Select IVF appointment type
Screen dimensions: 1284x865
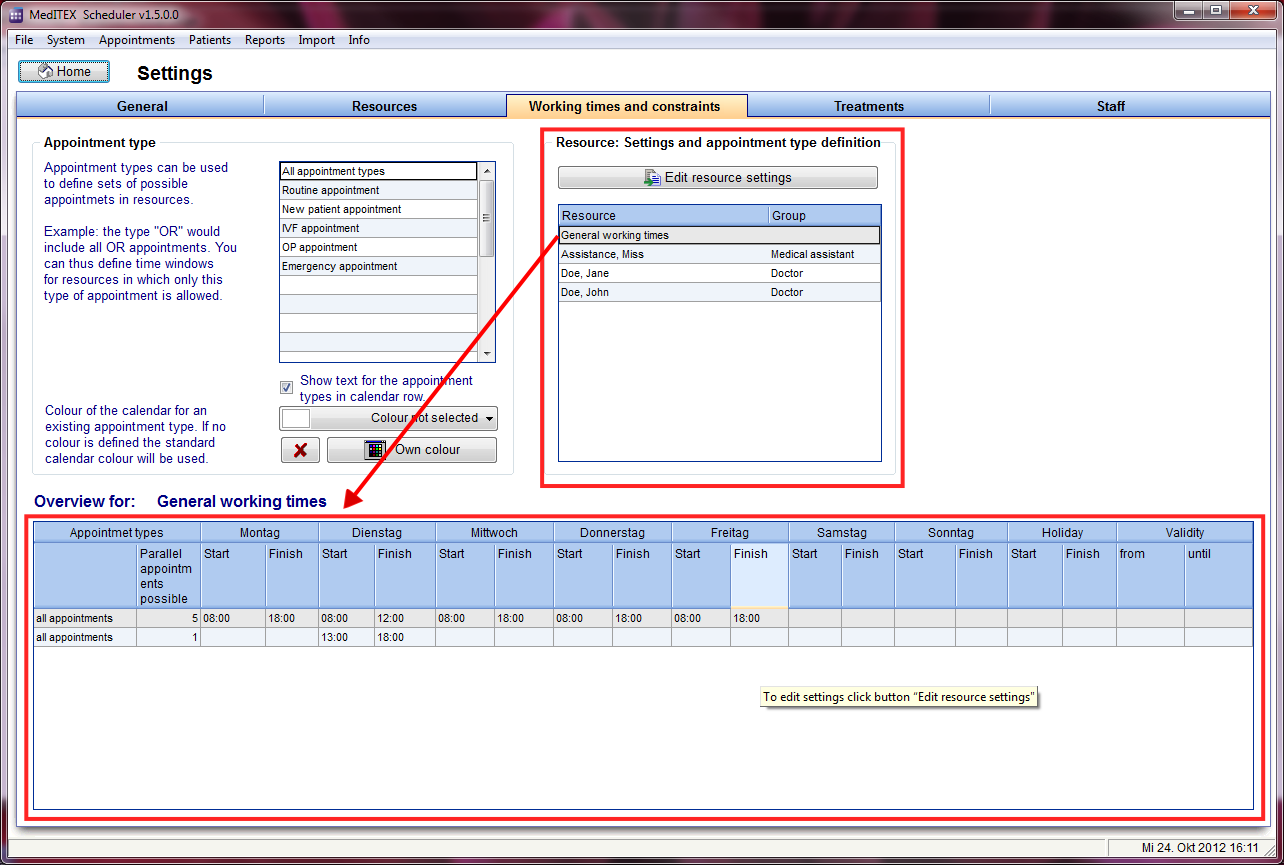pos(378,228)
